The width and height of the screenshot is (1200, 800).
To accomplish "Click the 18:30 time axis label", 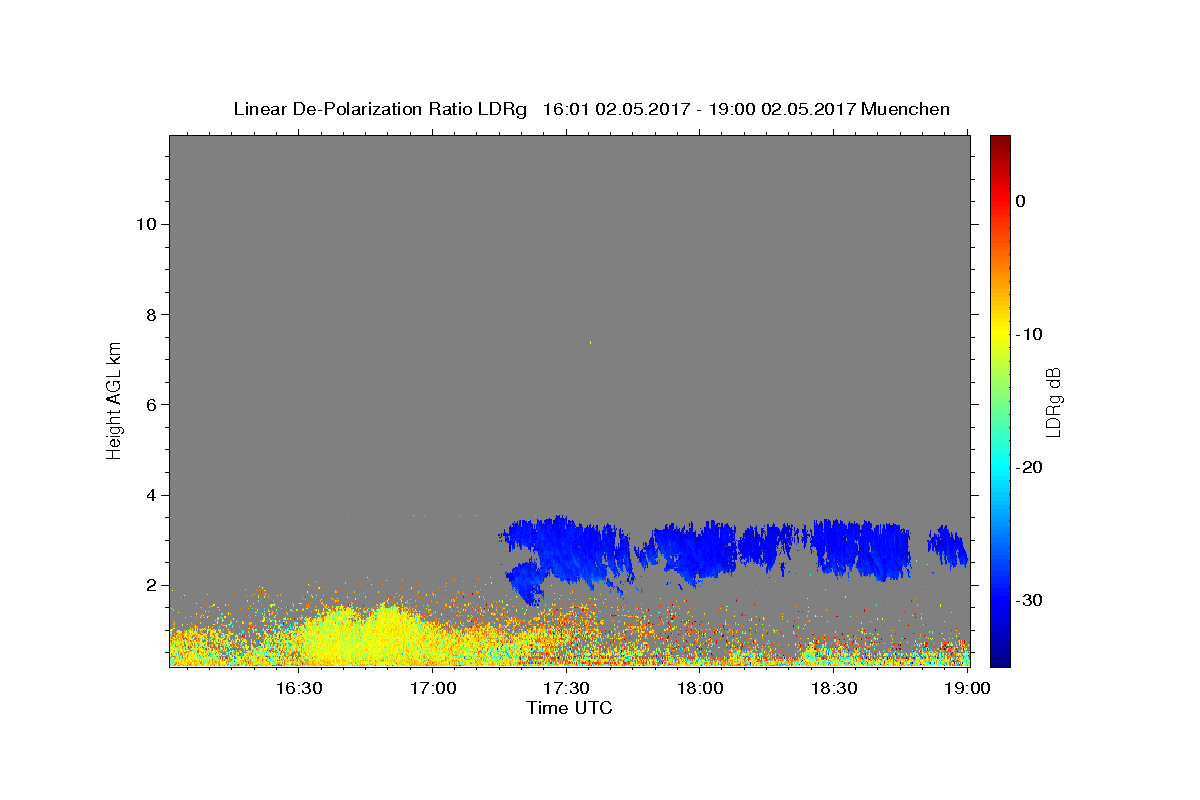I will 834,688.
